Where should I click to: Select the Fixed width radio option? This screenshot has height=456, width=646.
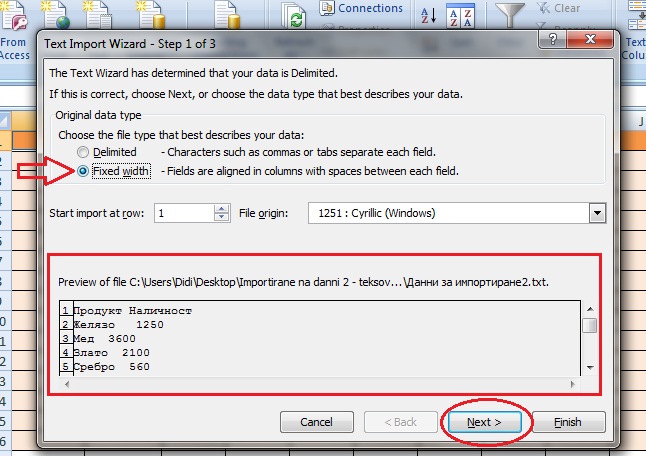click(x=83, y=171)
